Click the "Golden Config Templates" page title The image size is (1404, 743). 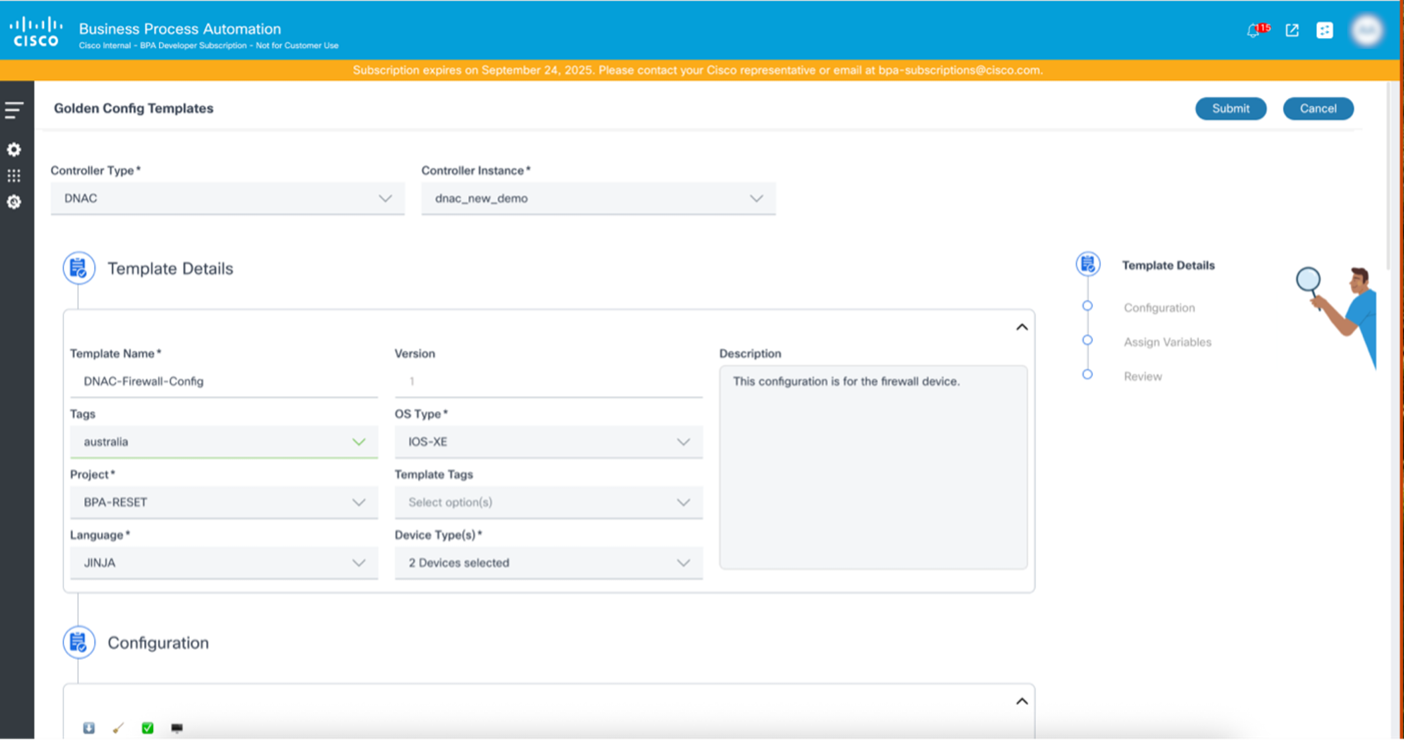point(134,108)
